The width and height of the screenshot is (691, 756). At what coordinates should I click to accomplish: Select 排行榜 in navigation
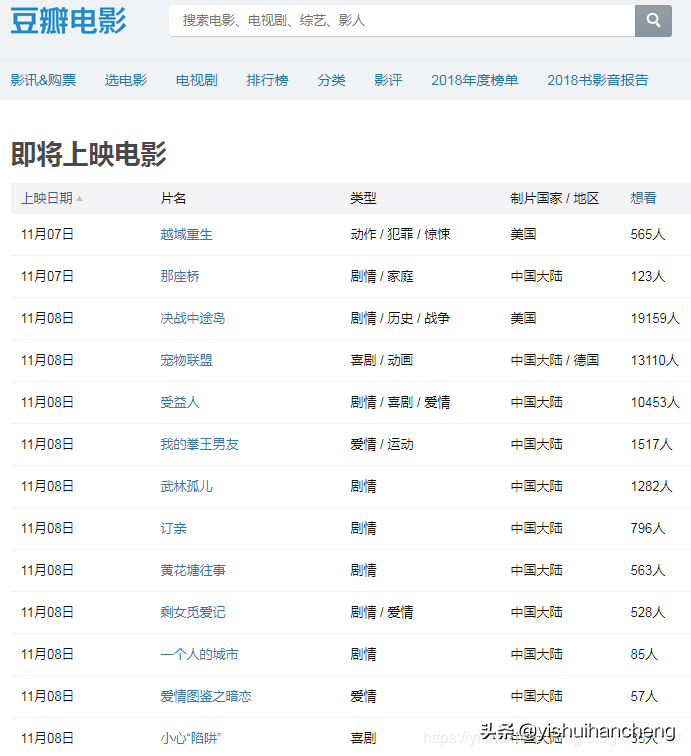[268, 80]
